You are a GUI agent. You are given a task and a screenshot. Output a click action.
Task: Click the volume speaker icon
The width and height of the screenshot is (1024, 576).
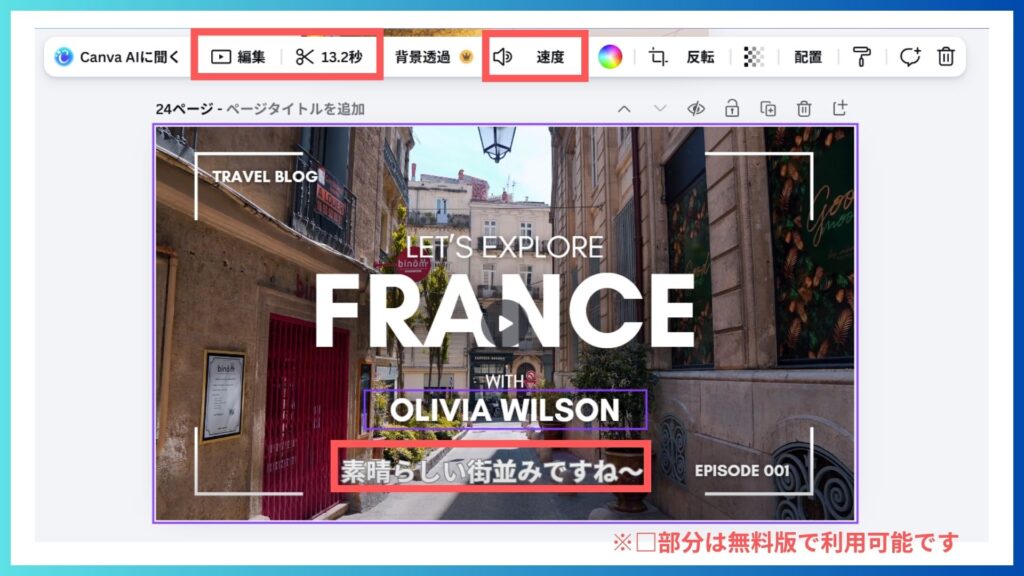pos(503,57)
